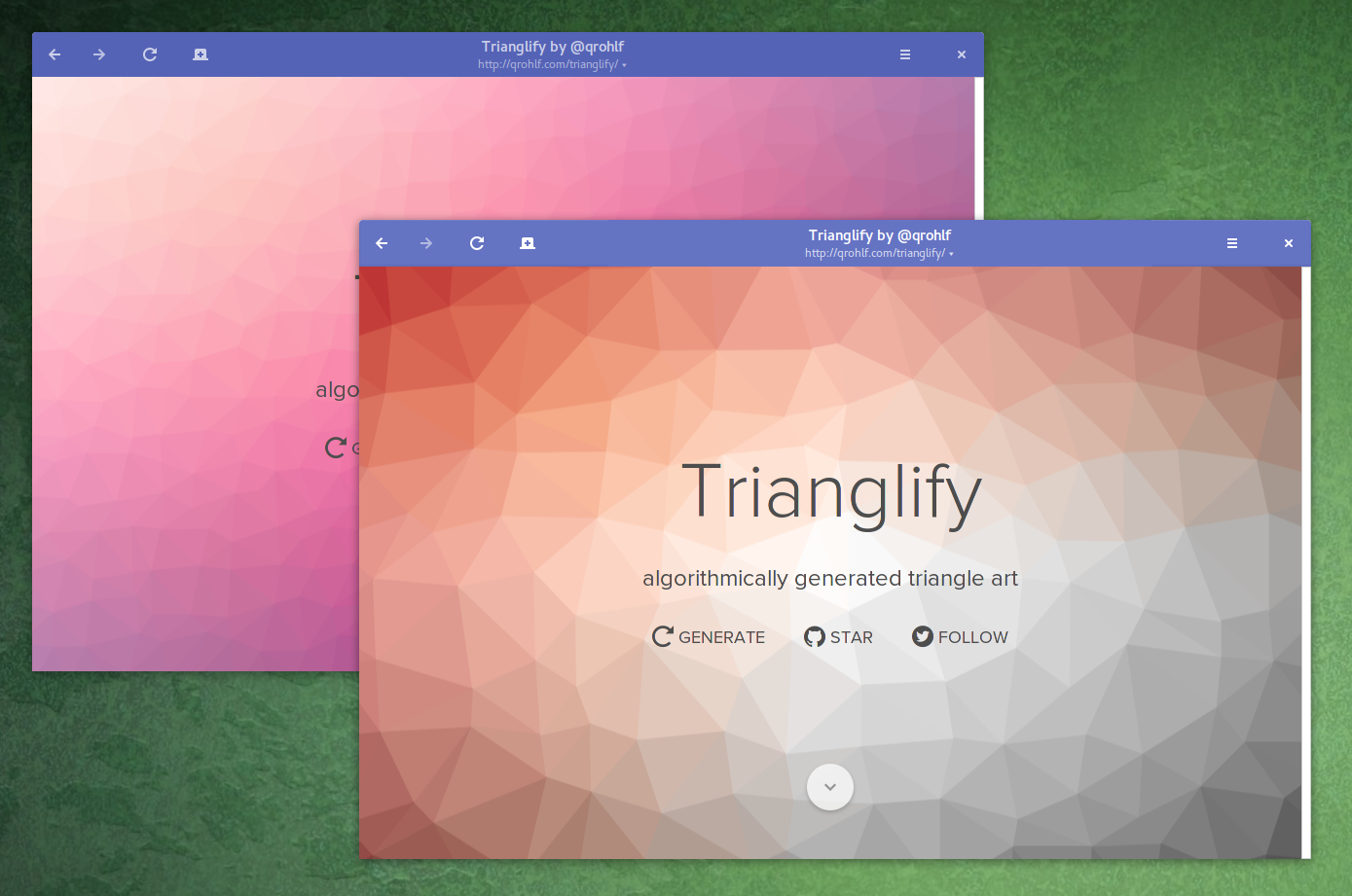Click the round scroll-down chevron button
The height and width of the screenshot is (896, 1352).
tap(830, 787)
